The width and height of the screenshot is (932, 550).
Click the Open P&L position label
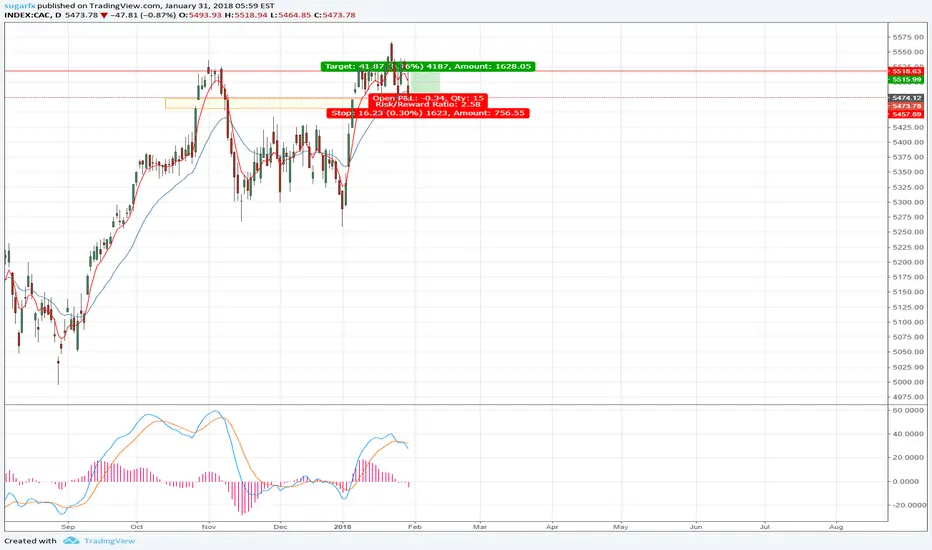[428, 98]
